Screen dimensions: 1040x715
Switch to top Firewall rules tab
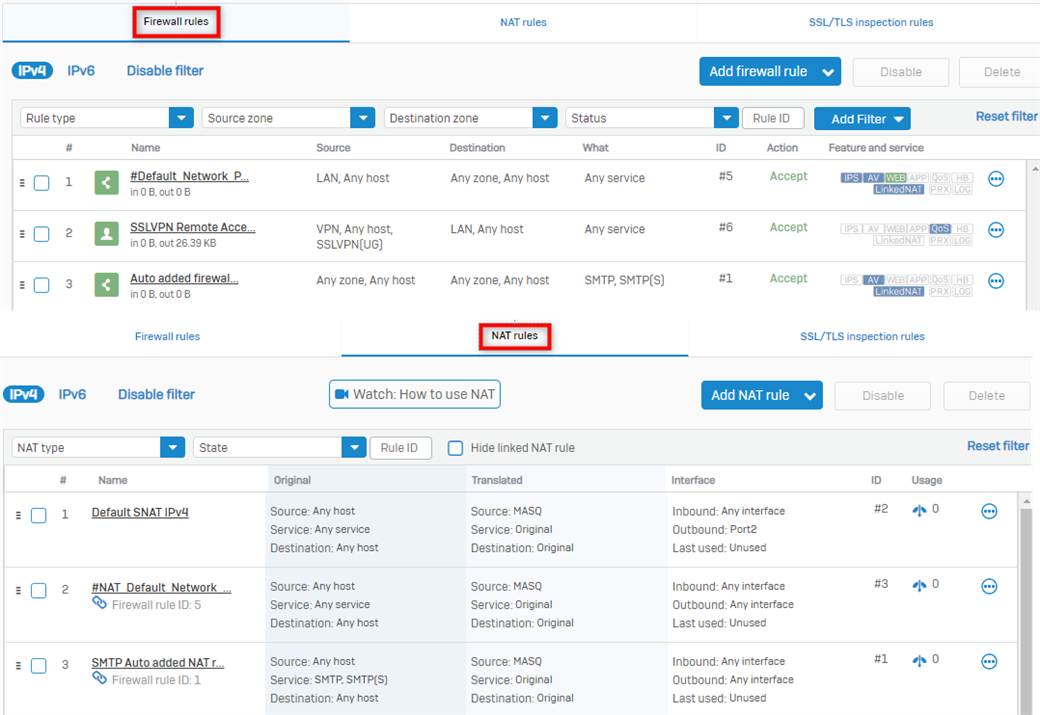pyautogui.click(x=176, y=22)
